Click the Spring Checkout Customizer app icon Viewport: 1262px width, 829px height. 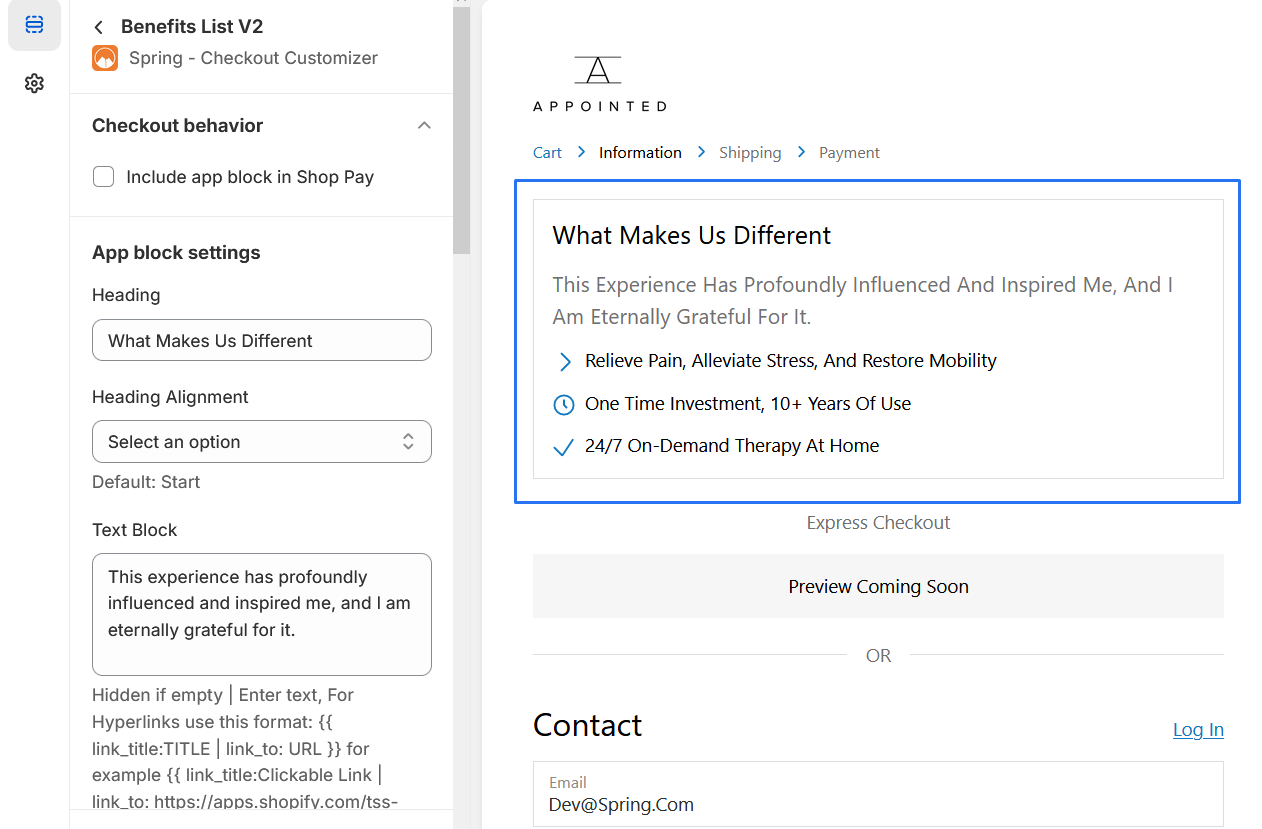tap(105, 58)
